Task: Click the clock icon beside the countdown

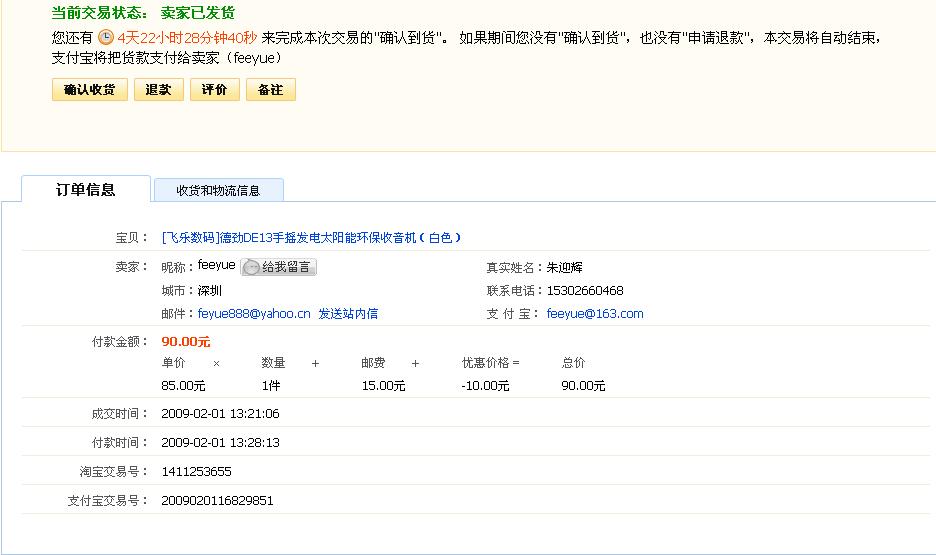Action: click(x=105, y=37)
